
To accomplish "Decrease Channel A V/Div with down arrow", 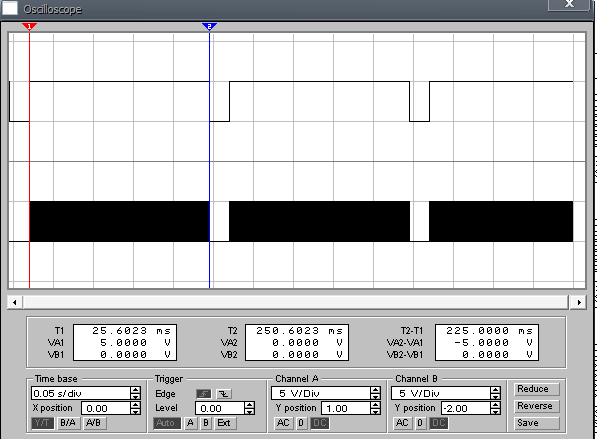I will pyautogui.click(x=375, y=397).
